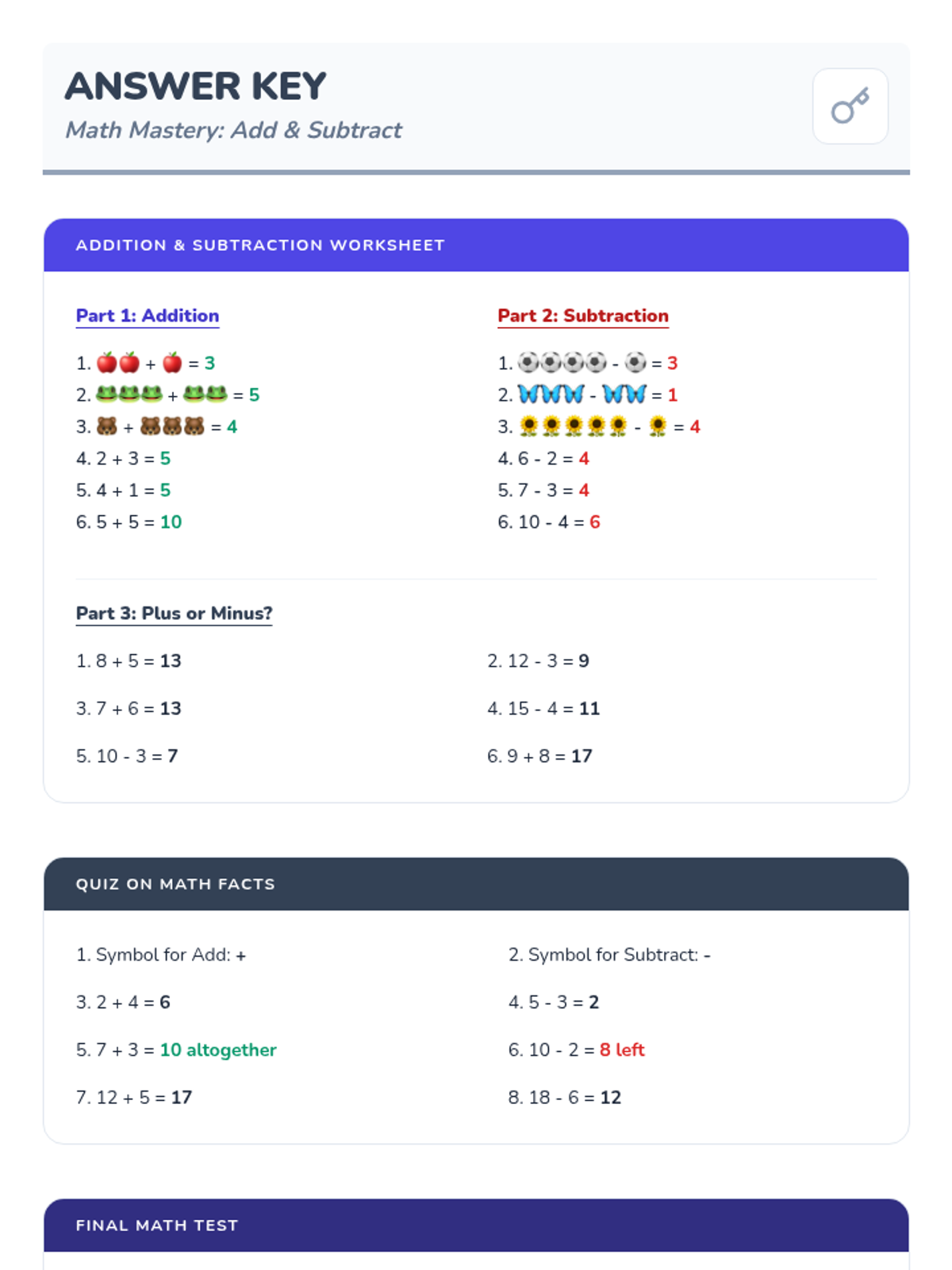
Task: Select the 9 + 8 = 17 problem
Action: point(539,756)
